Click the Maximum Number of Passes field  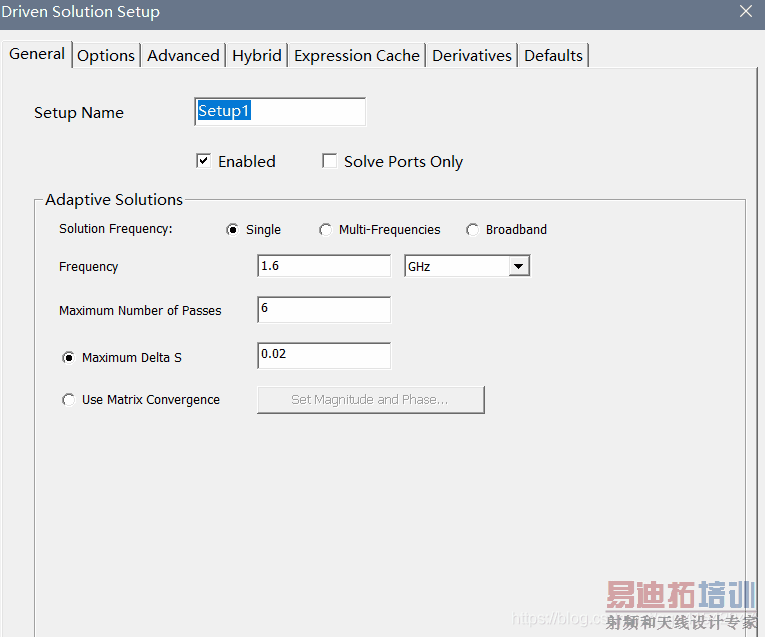[x=323, y=310]
